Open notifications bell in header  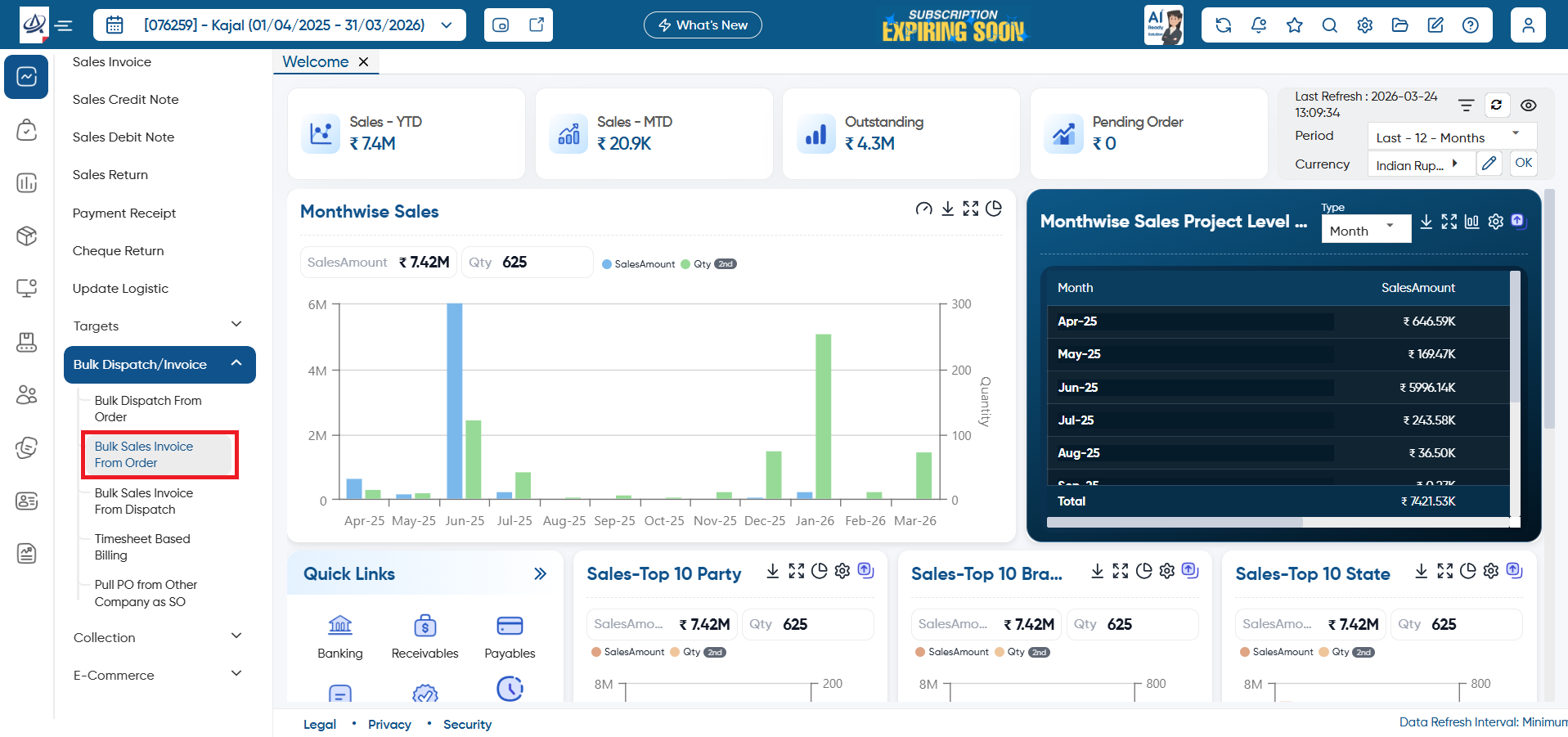coord(1259,25)
